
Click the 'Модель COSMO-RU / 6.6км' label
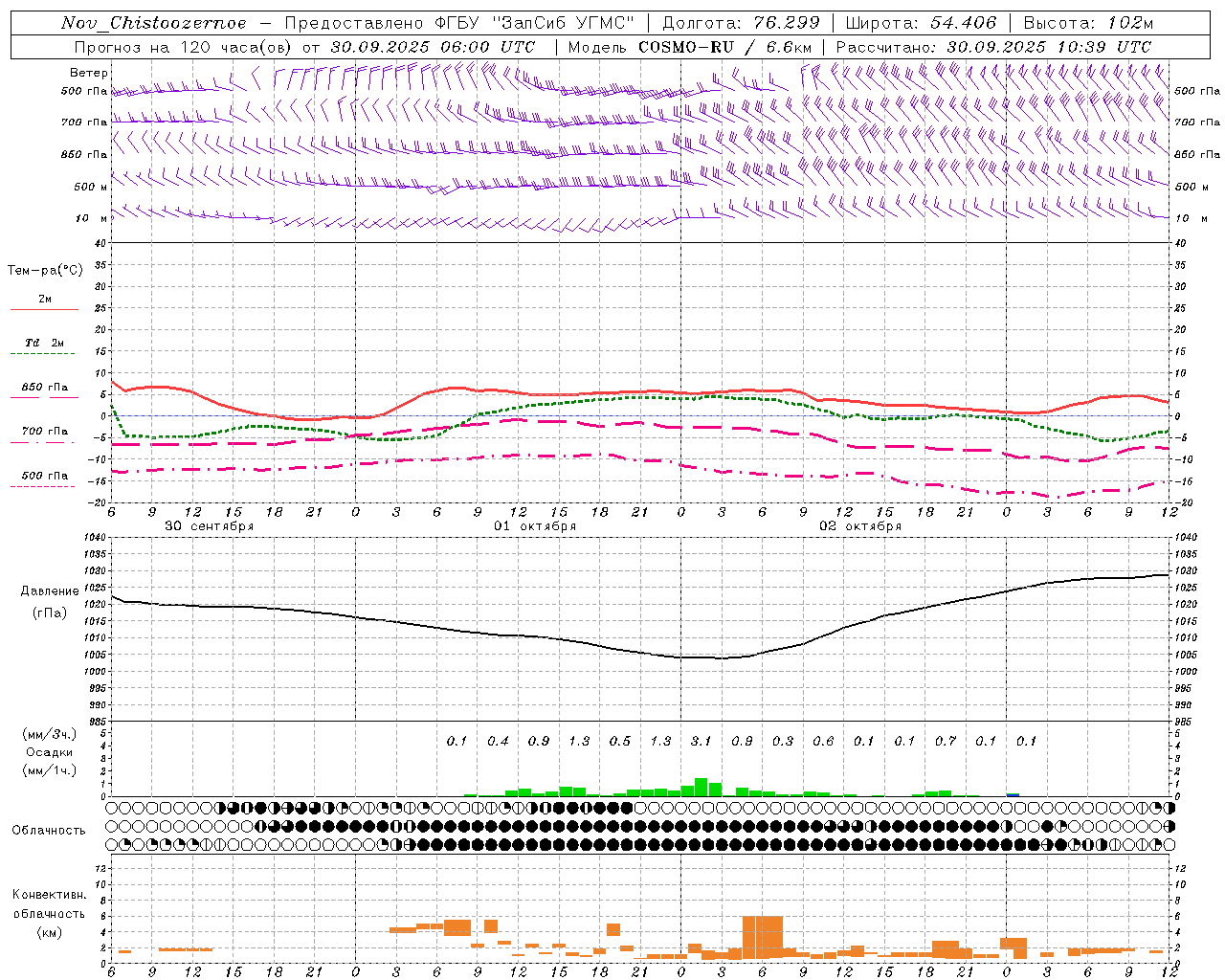pyautogui.click(x=690, y=47)
